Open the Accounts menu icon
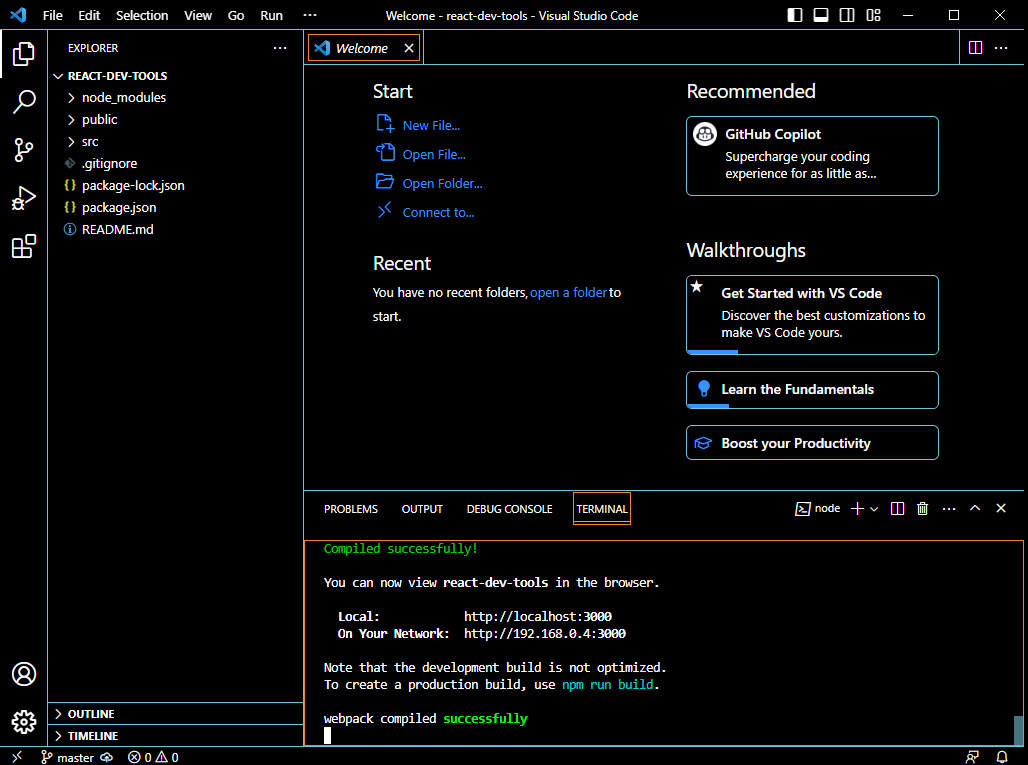 point(24,674)
